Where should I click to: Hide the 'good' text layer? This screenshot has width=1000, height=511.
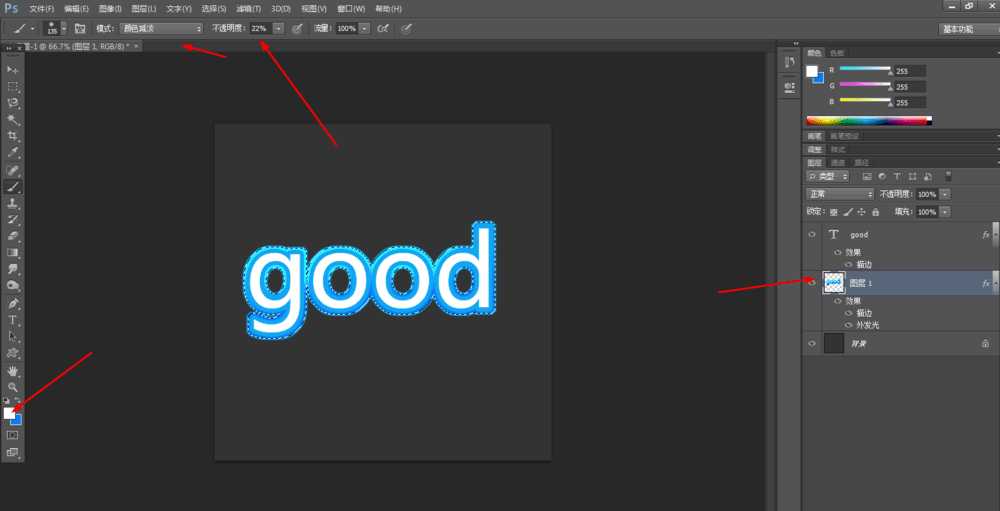coord(811,235)
